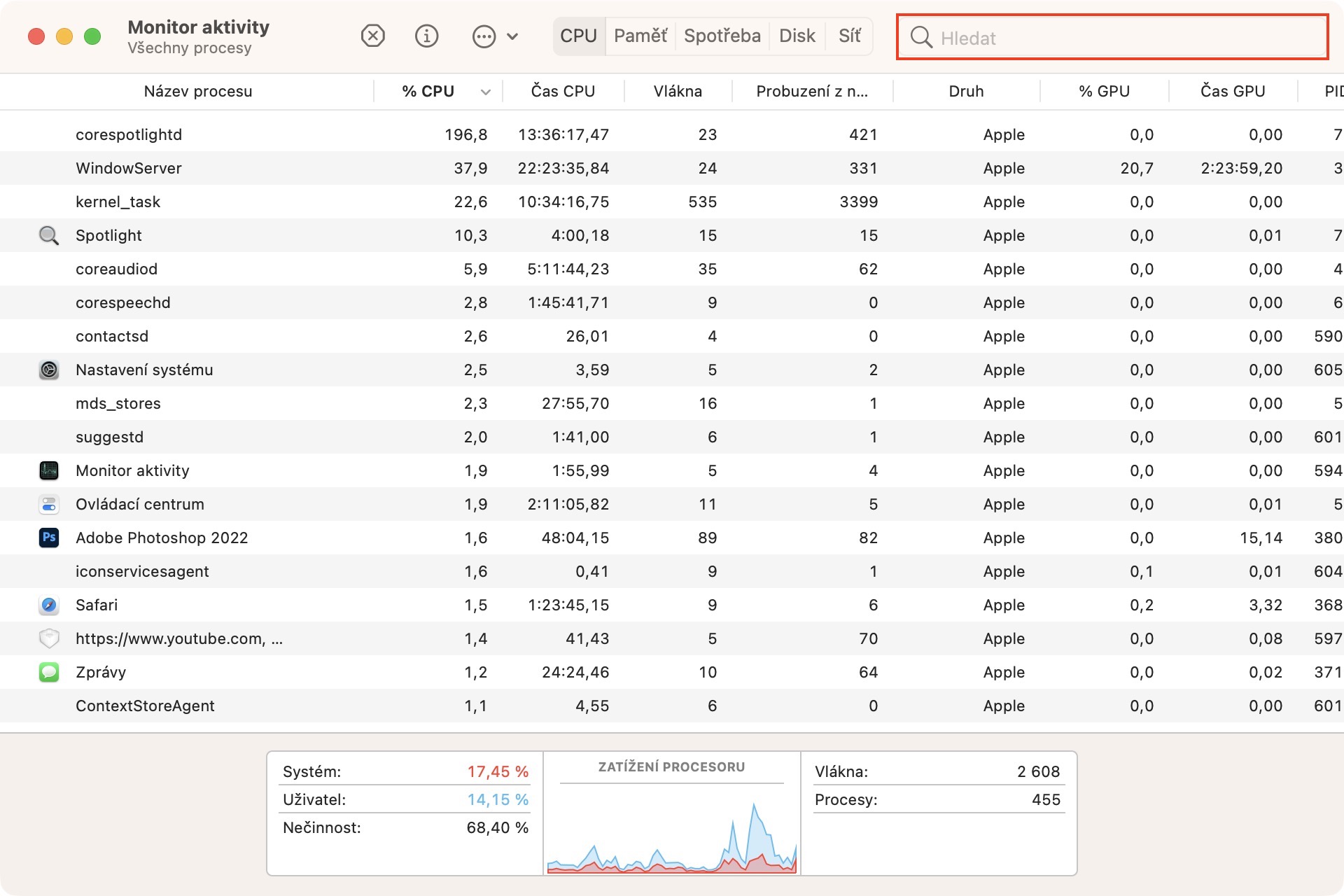This screenshot has height=896, width=1344.
Task: Sort by Název procesu column header
Action: (x=198, y=92)
